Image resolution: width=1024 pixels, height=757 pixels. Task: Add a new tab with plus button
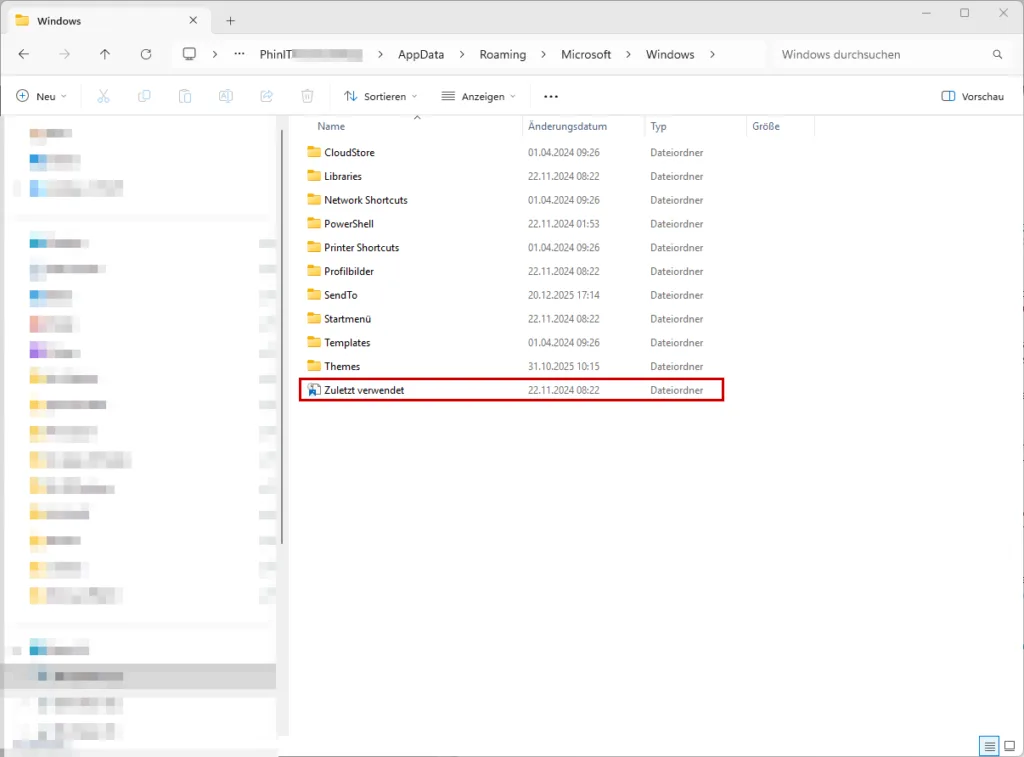click(230, 20)
